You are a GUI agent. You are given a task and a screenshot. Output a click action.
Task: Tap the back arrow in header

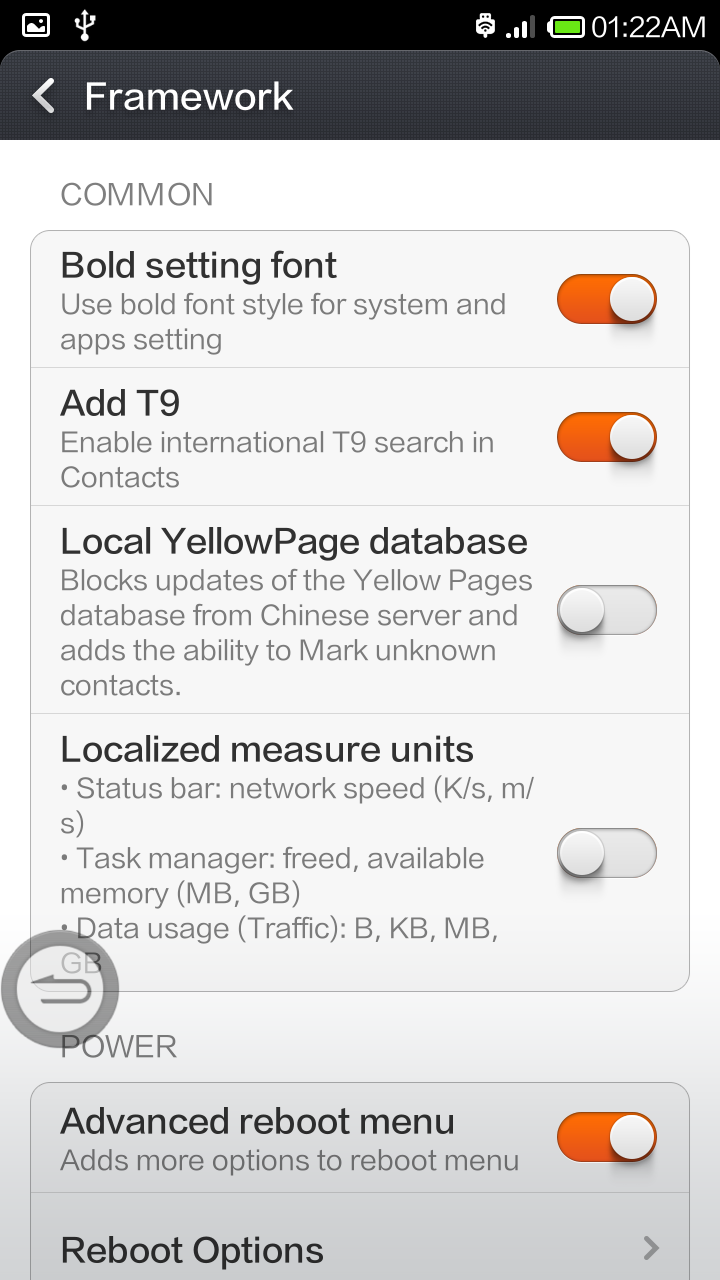(44, 97)
